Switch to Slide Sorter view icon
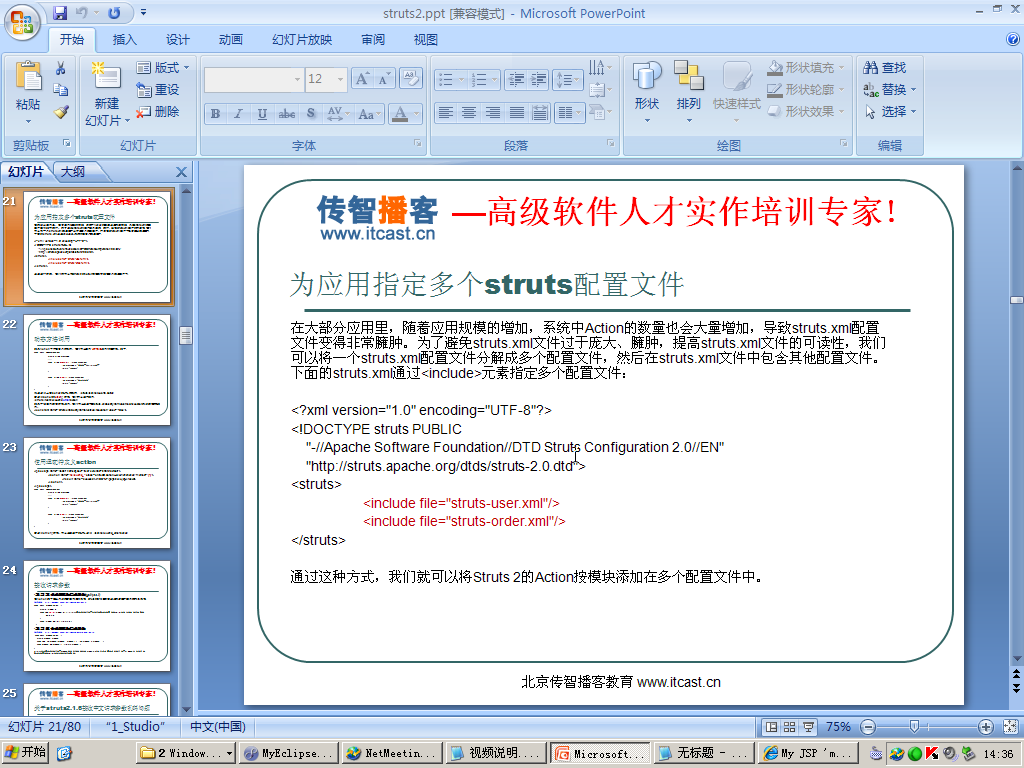1024x768 pixels. point(790,727)
